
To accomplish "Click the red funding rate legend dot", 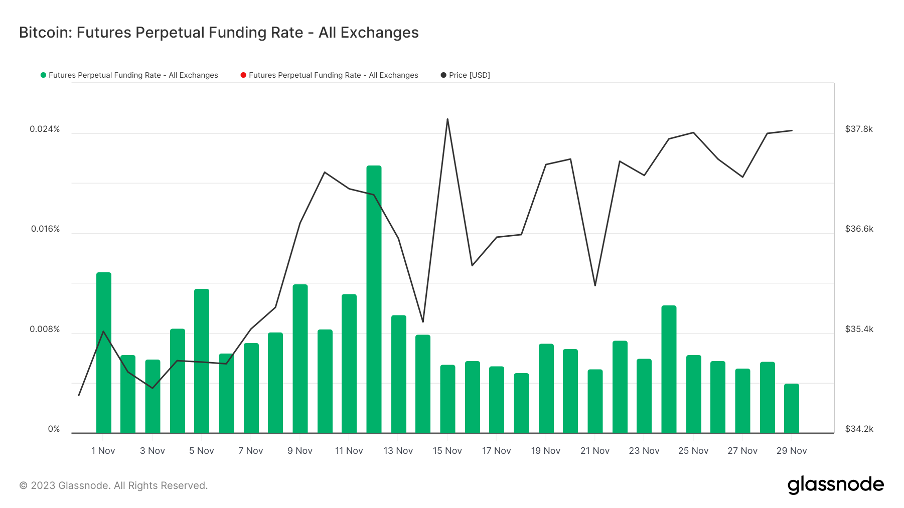I will 242,75.
